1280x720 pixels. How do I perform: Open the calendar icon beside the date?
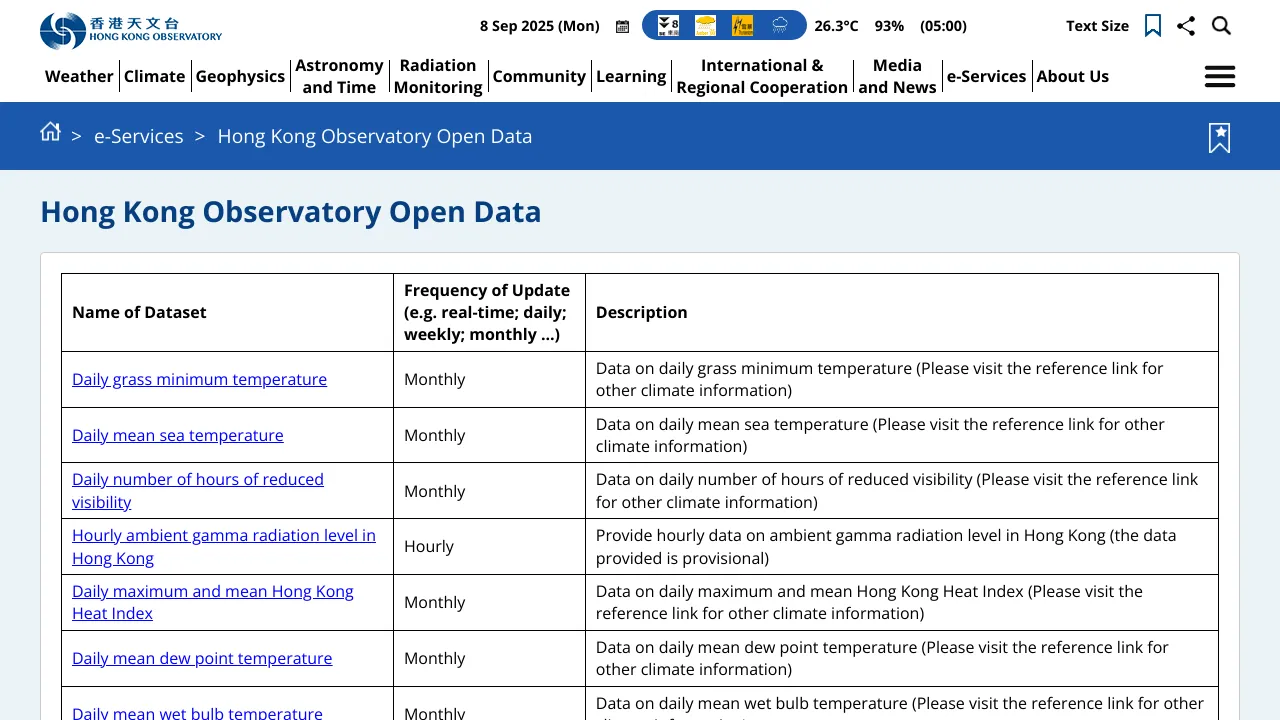[x=623, y=27]
